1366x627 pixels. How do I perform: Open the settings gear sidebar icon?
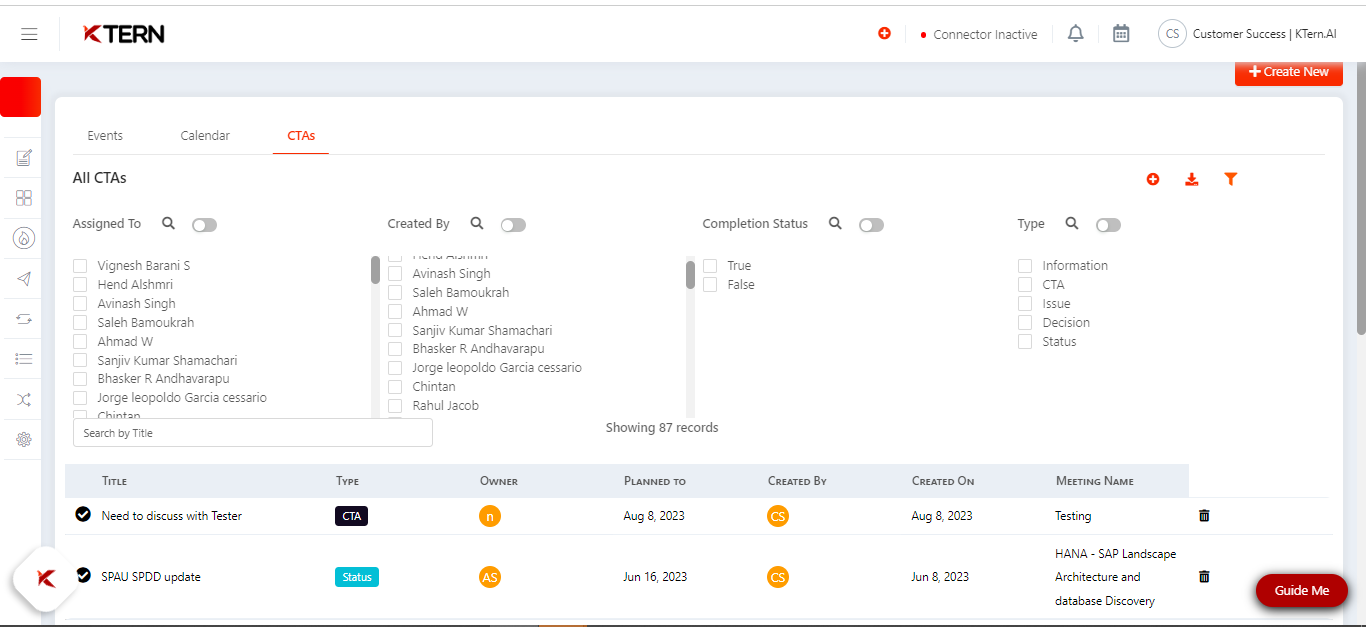point(24,439)
